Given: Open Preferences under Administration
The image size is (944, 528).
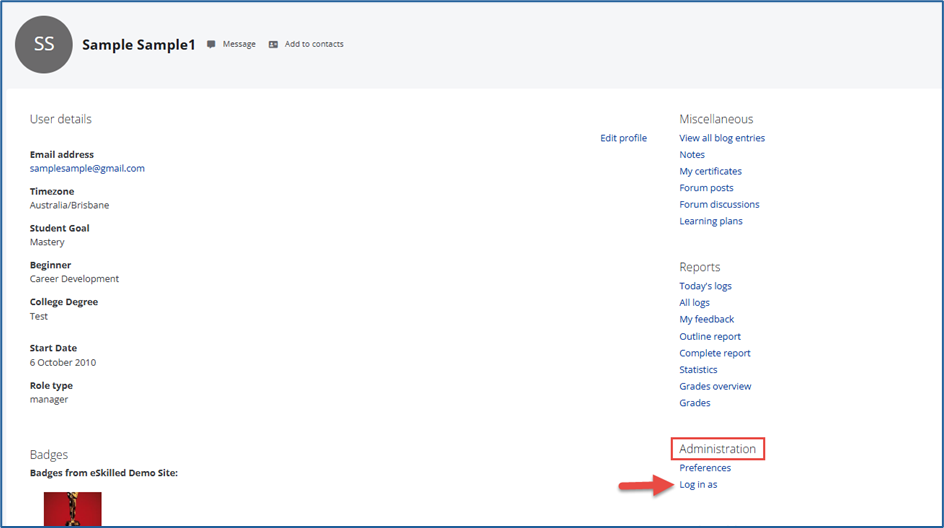Looking at the screenshot, I should [705, 468].
